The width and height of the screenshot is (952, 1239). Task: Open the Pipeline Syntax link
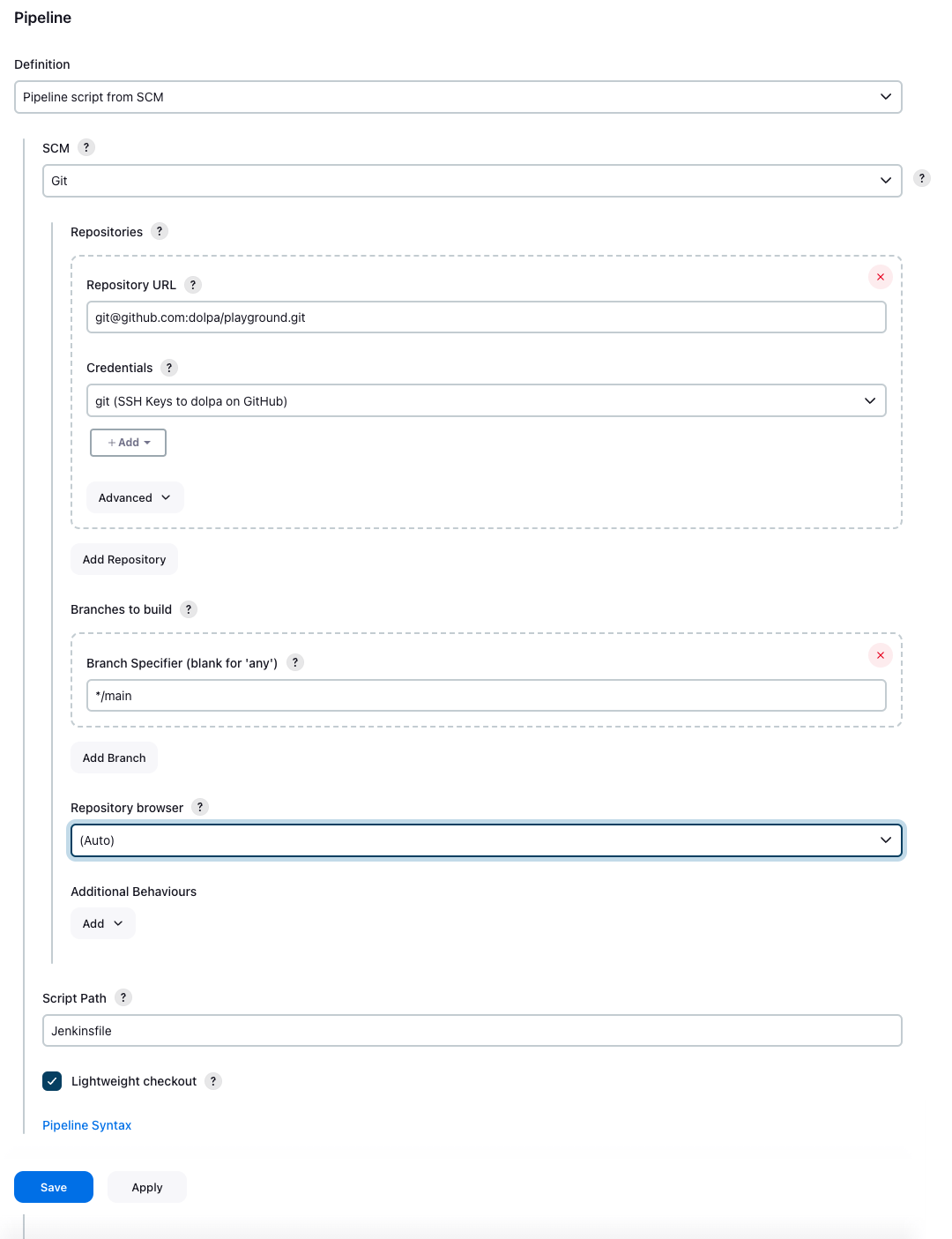click(87, 1125)
